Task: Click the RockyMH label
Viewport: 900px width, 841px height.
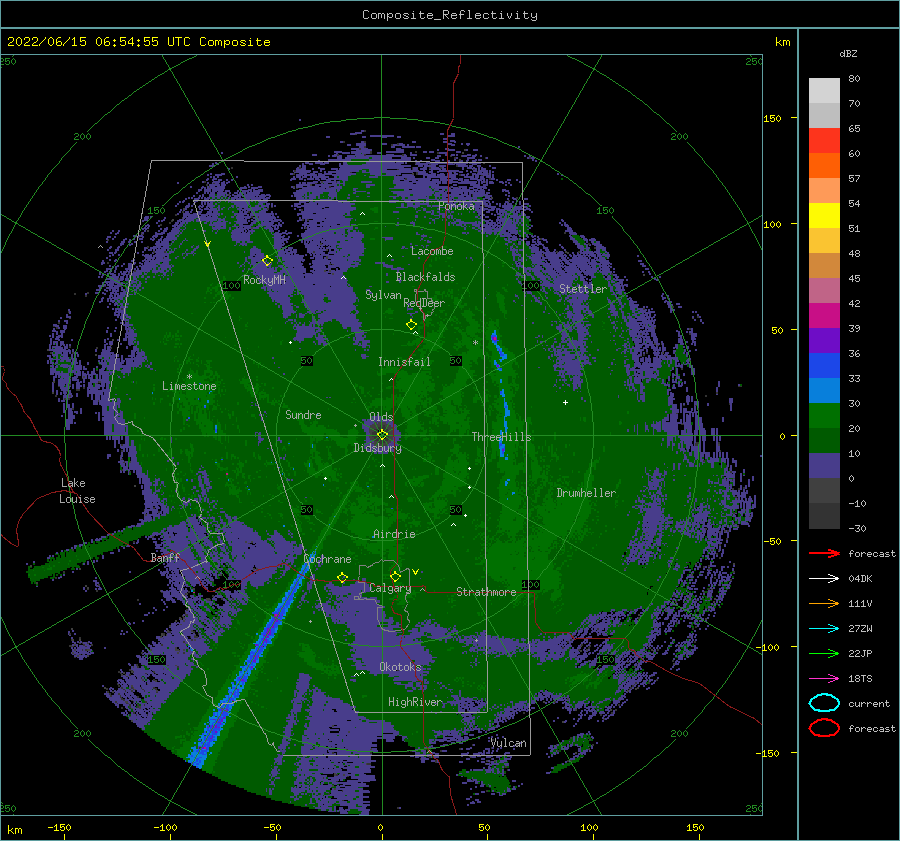Action: tap(265, 280)
